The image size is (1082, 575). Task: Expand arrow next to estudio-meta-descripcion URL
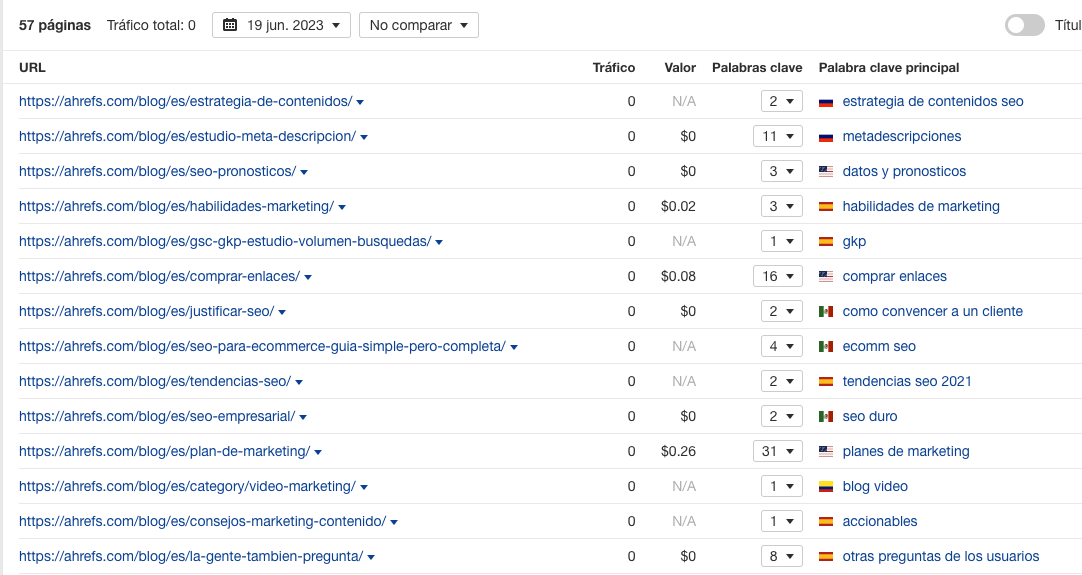point(364,137)
